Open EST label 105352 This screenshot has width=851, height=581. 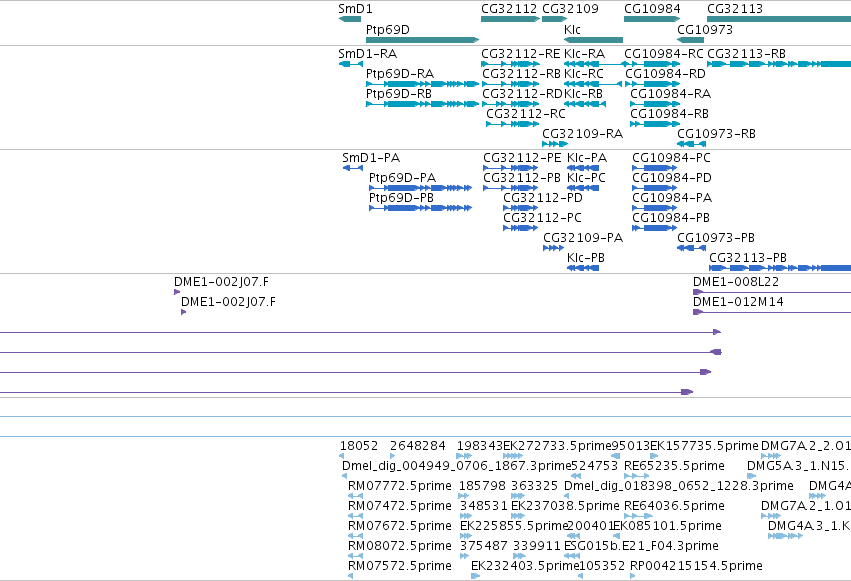click(602, 566)
